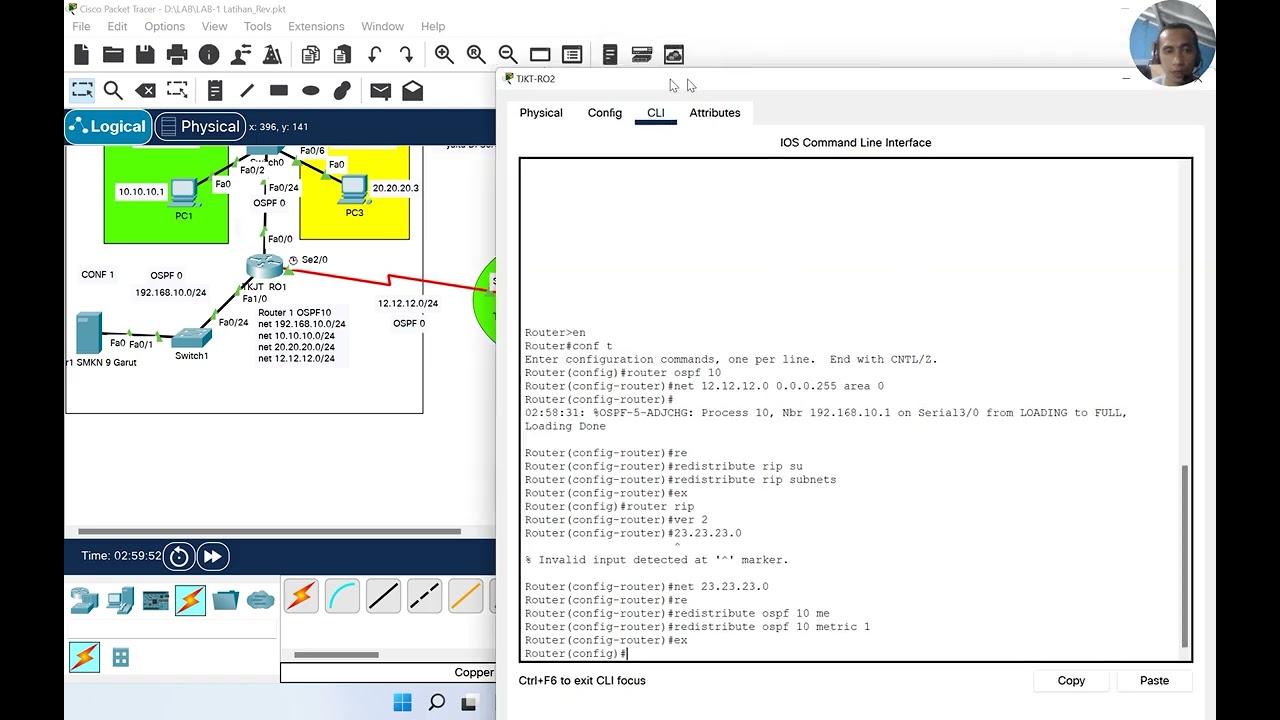Viewport: 1280px width, 720px height.
Task: Open the Options menu
Action: pyautogui.click(x=164, y=26)
